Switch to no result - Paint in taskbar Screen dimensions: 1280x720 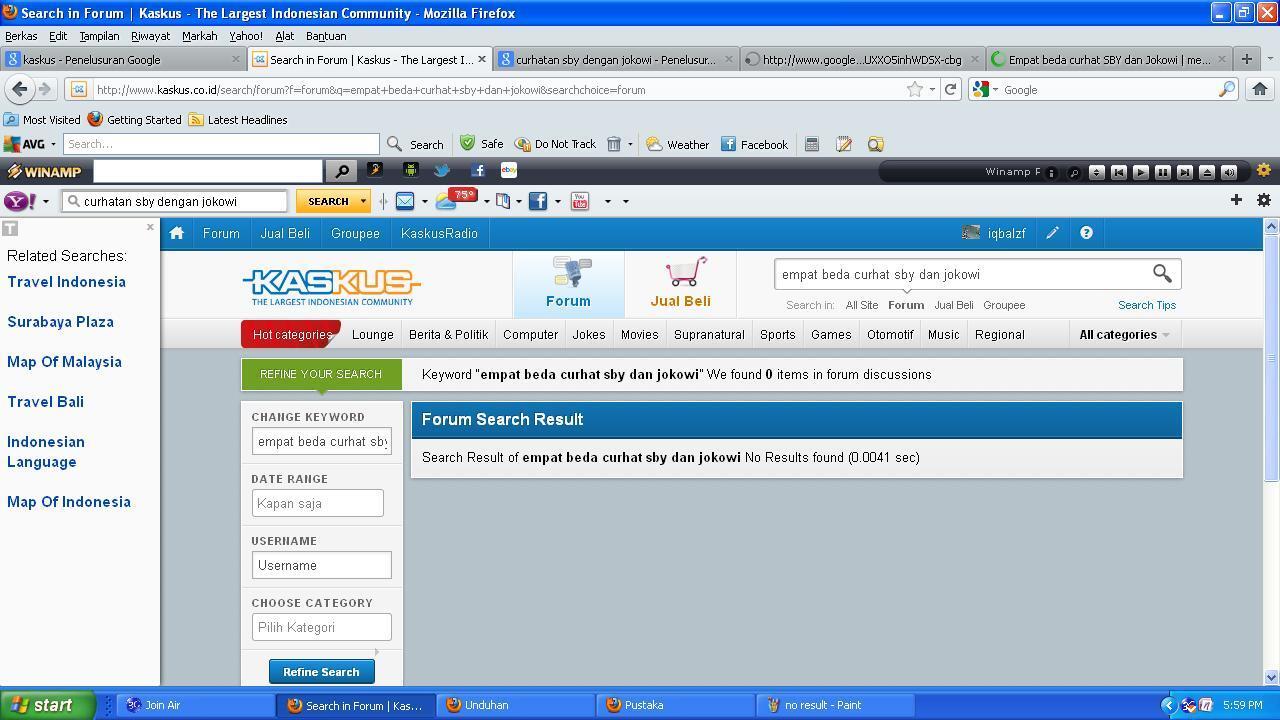point(836,705)
